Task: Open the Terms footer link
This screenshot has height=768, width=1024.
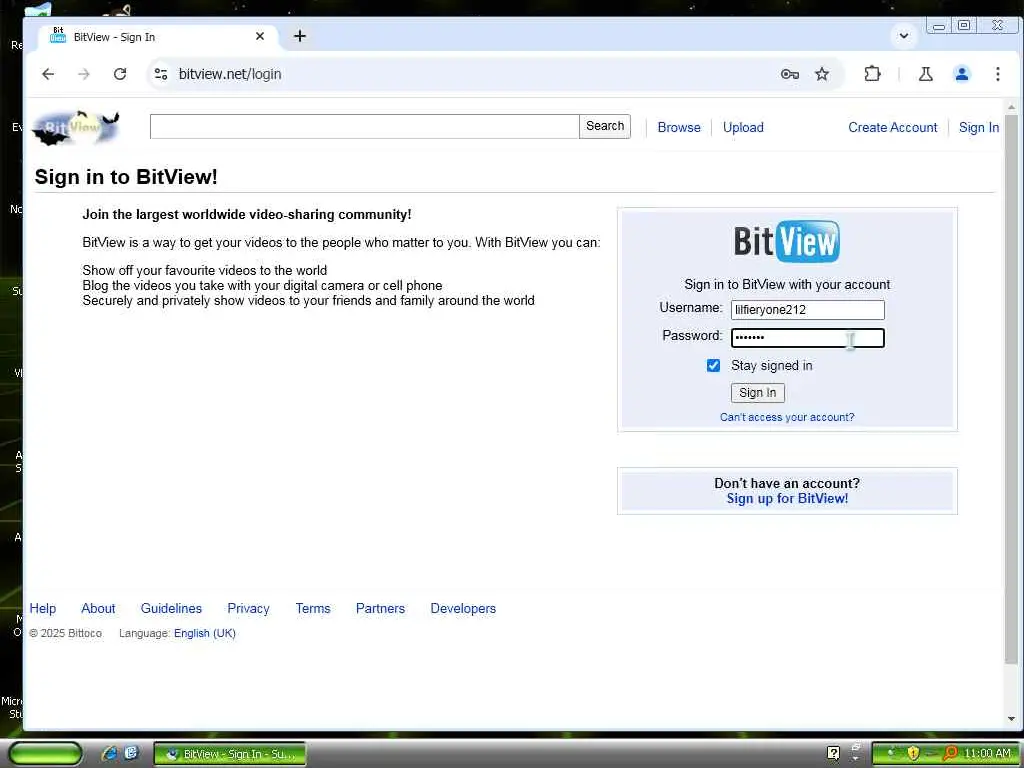Action: coord(313,608)
